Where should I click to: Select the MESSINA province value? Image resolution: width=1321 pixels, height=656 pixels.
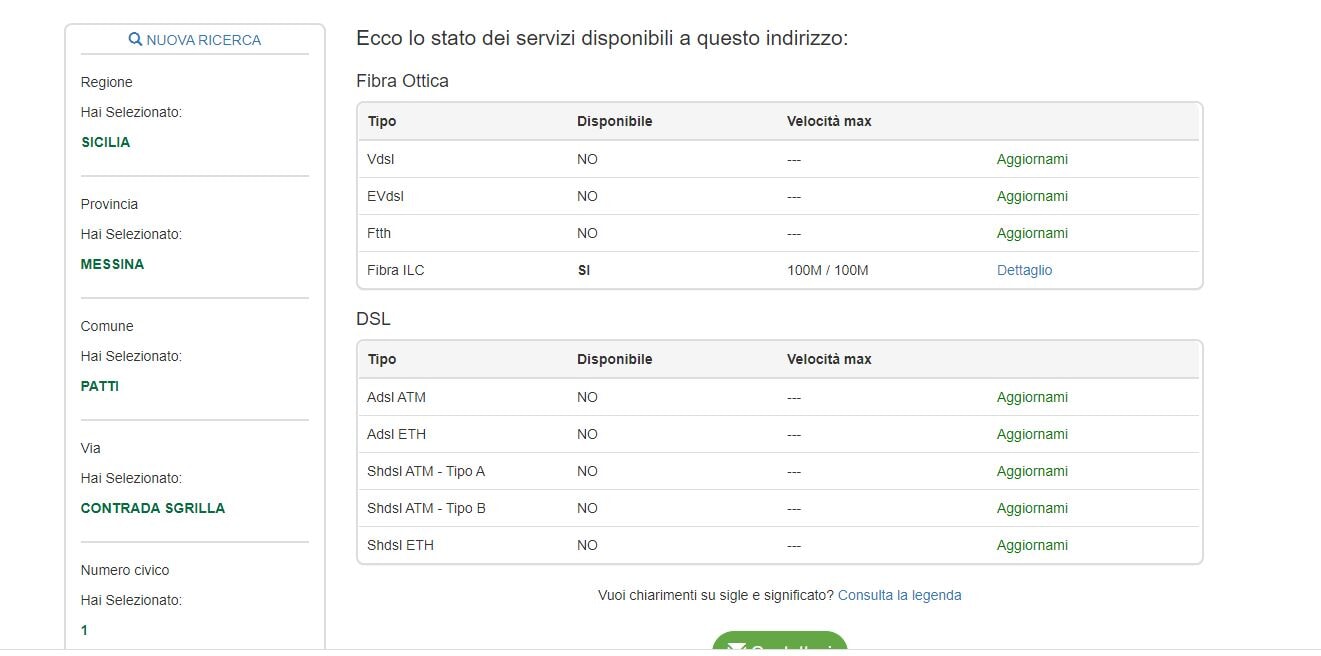(112, 264)
